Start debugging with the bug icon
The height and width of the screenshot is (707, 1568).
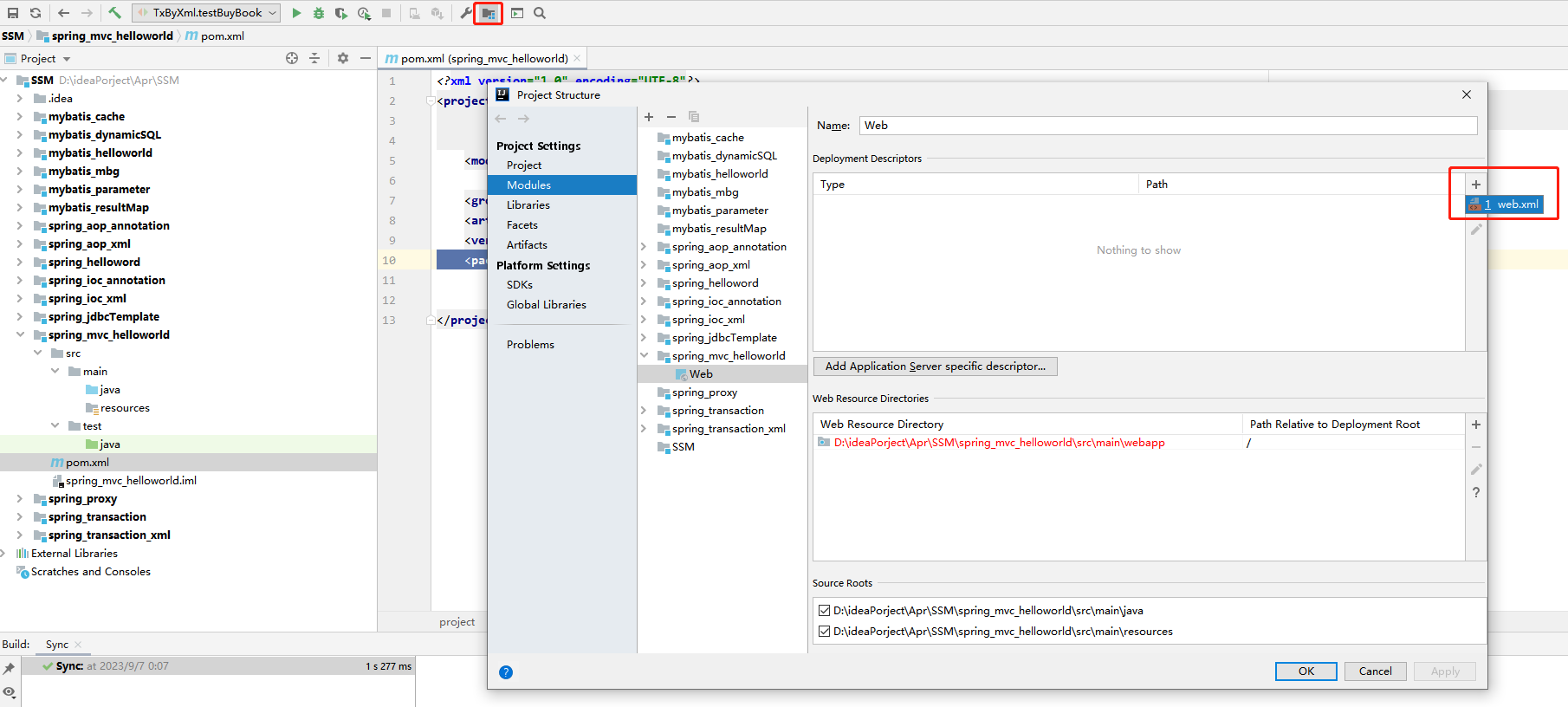point(319,13)
